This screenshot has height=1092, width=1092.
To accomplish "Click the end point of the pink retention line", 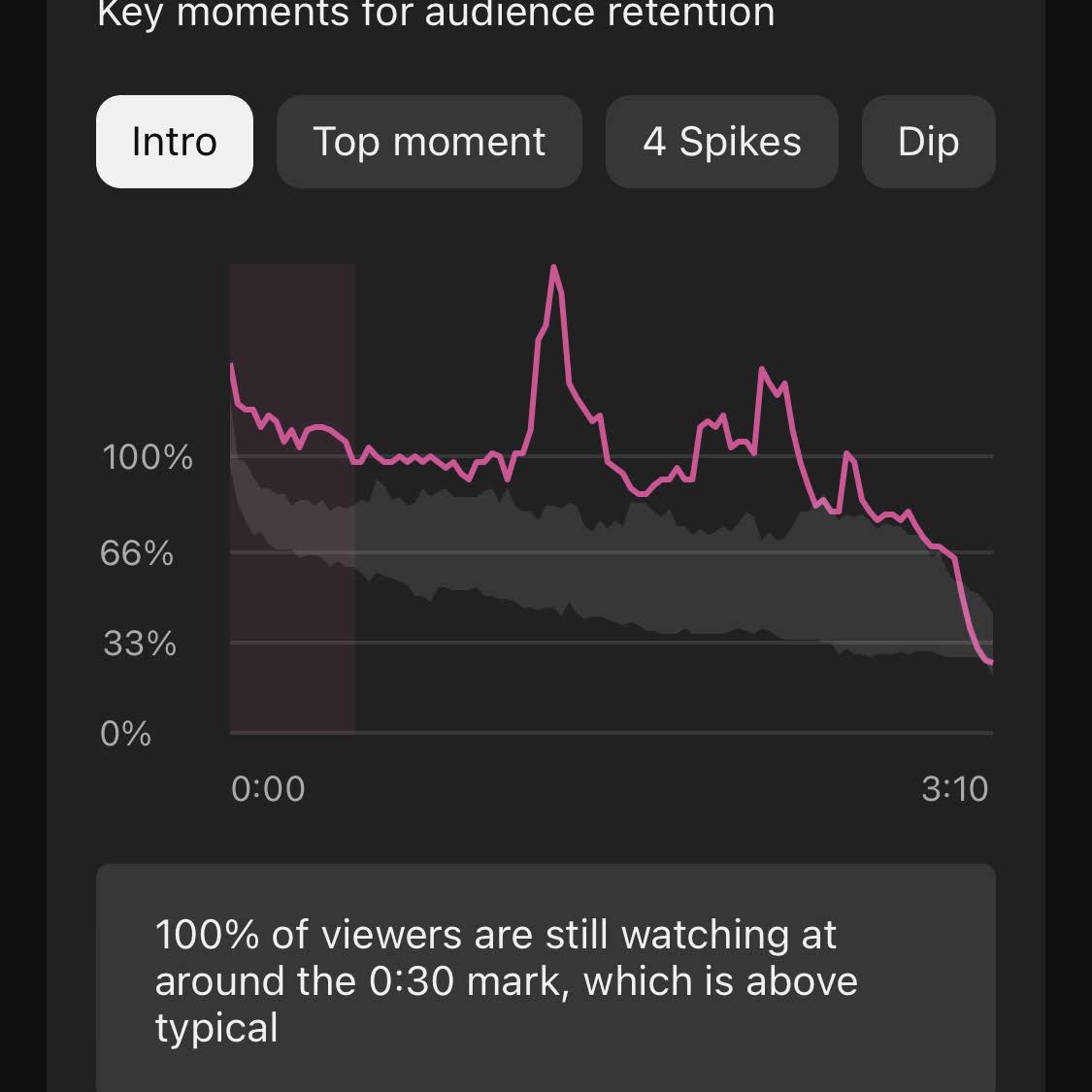I will pos(990,663).
